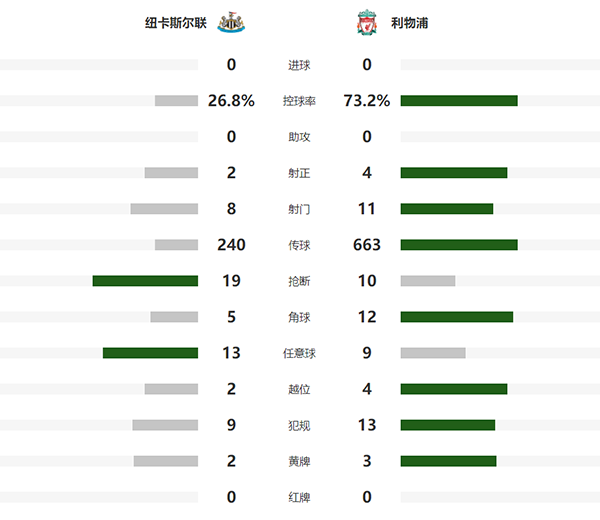The image size is (600, 520).
Task: Click the Newcastle United club crest
Action: click(231, 22)
